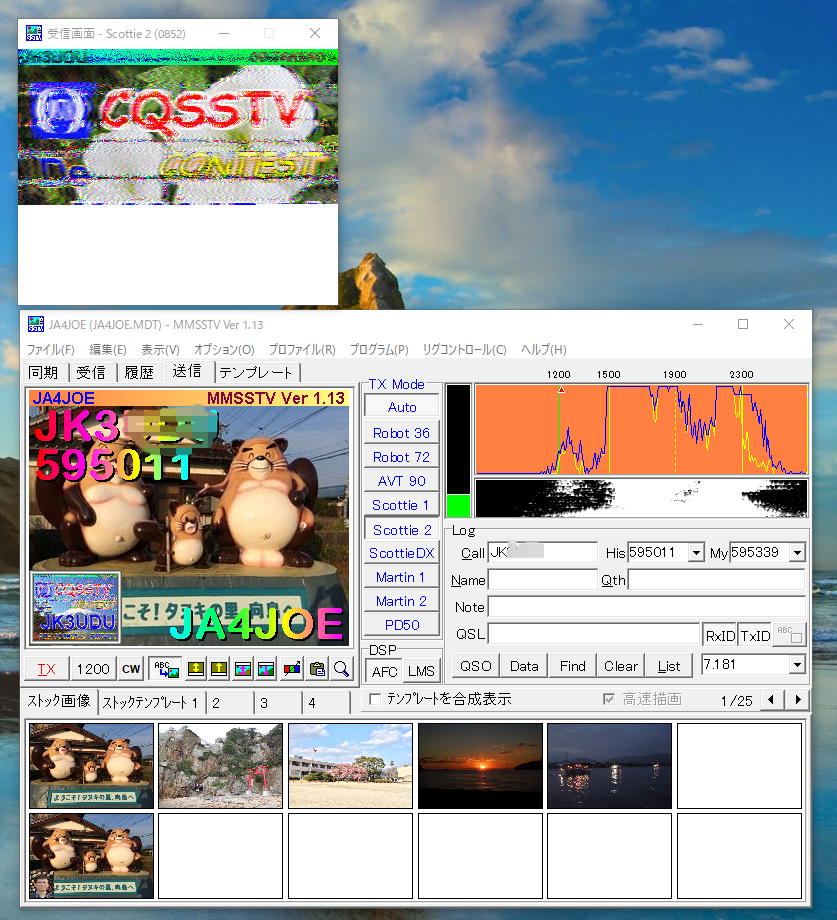Viewport: 837px width, 920px height.
Task: Click the sunset stock image thumbnail
Action: pyautogui.click(x=480, y=766)
